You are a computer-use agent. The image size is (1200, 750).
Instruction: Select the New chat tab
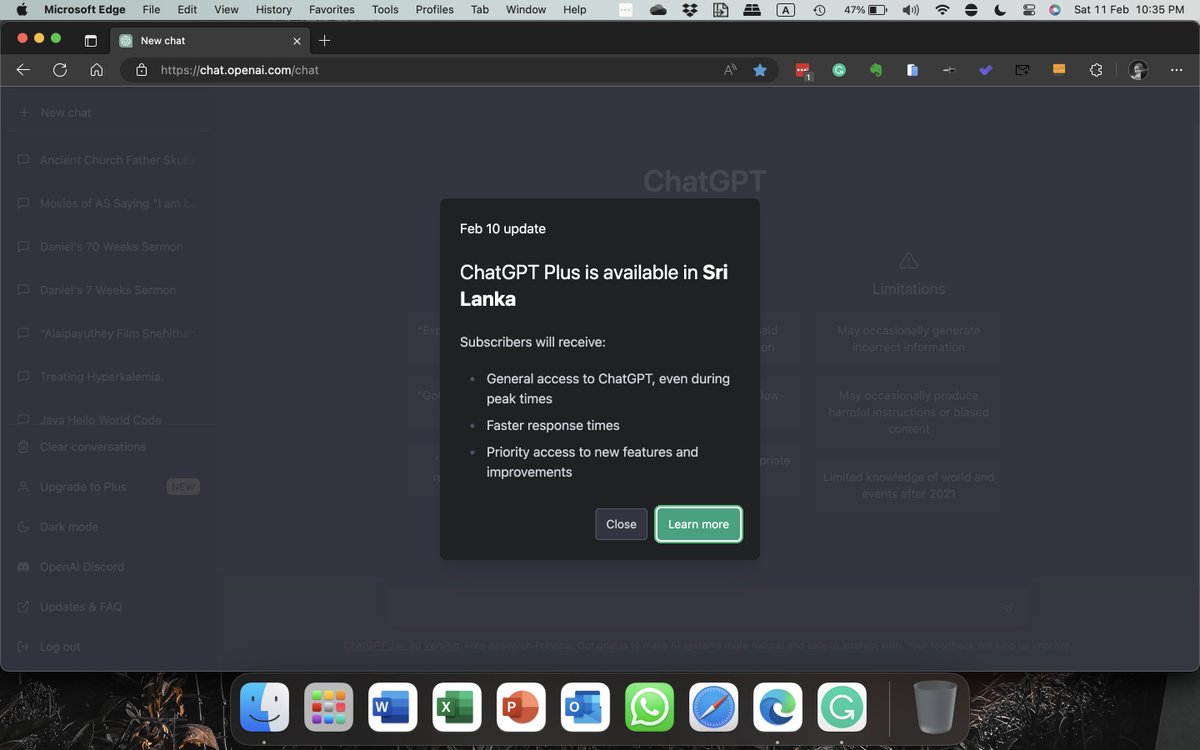tap(209, 41)
